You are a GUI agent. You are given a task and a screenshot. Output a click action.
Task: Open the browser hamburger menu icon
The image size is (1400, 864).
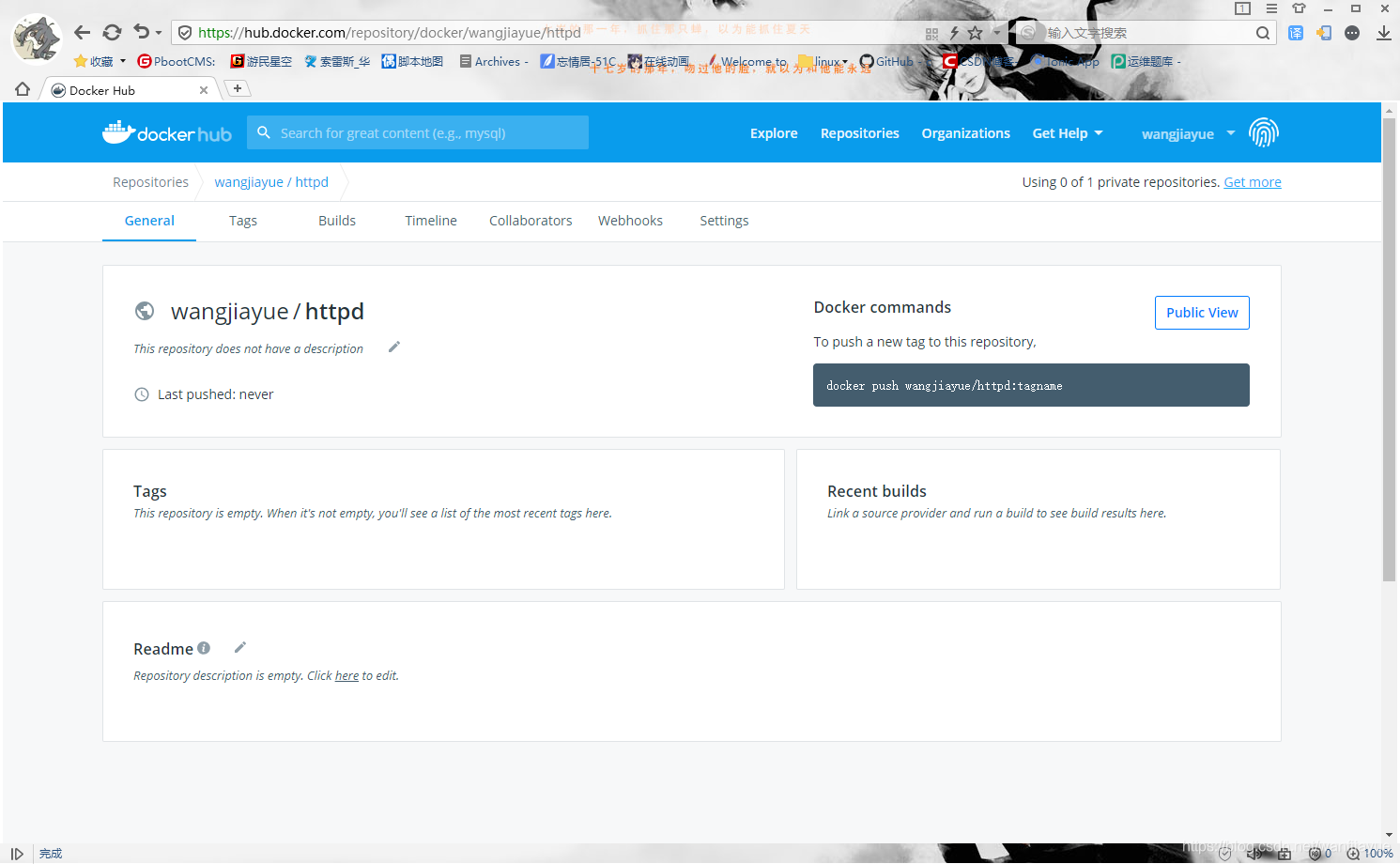click(1271, 8)
